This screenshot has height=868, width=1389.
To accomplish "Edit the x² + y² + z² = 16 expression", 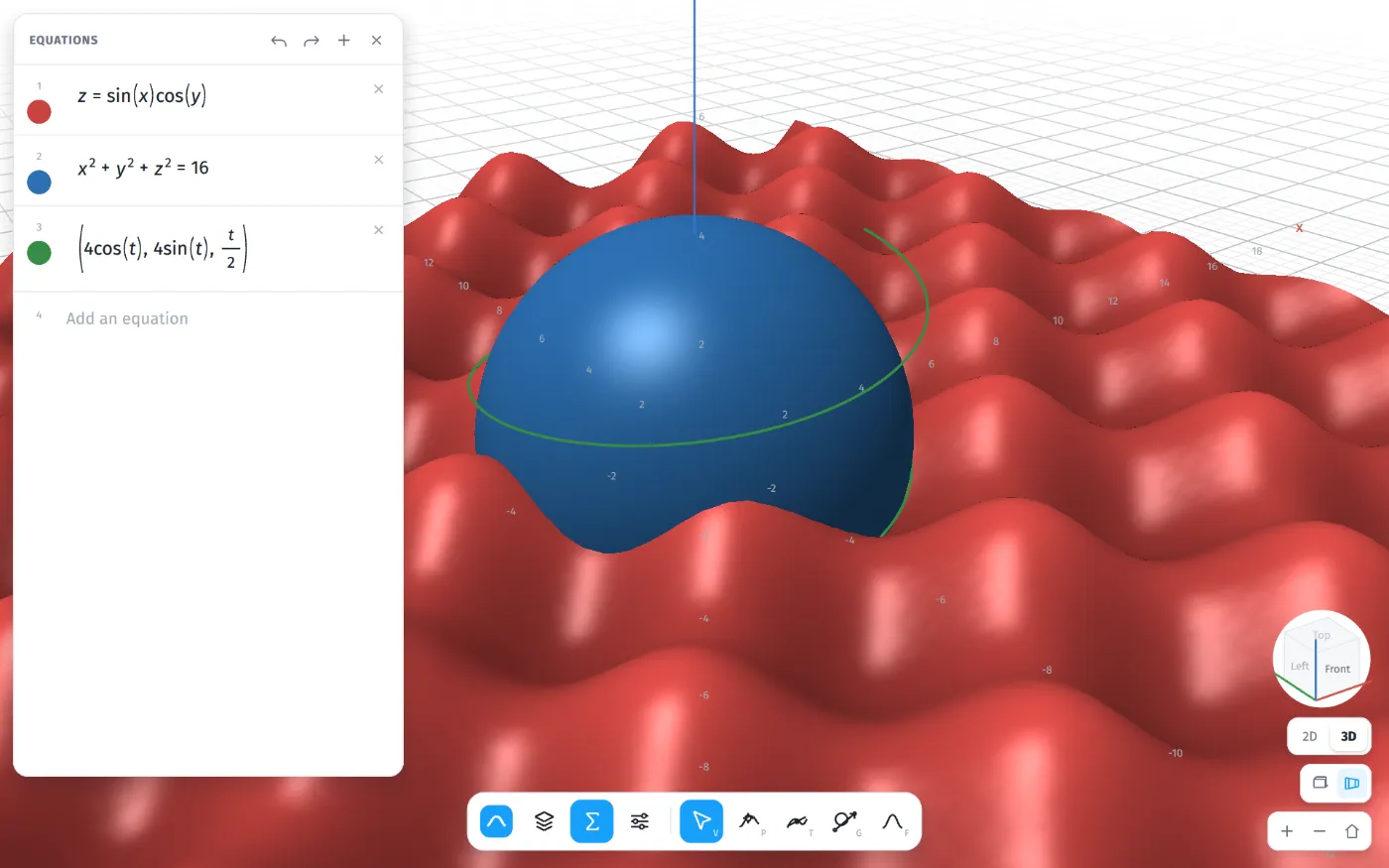I will [x=143, y=168].
